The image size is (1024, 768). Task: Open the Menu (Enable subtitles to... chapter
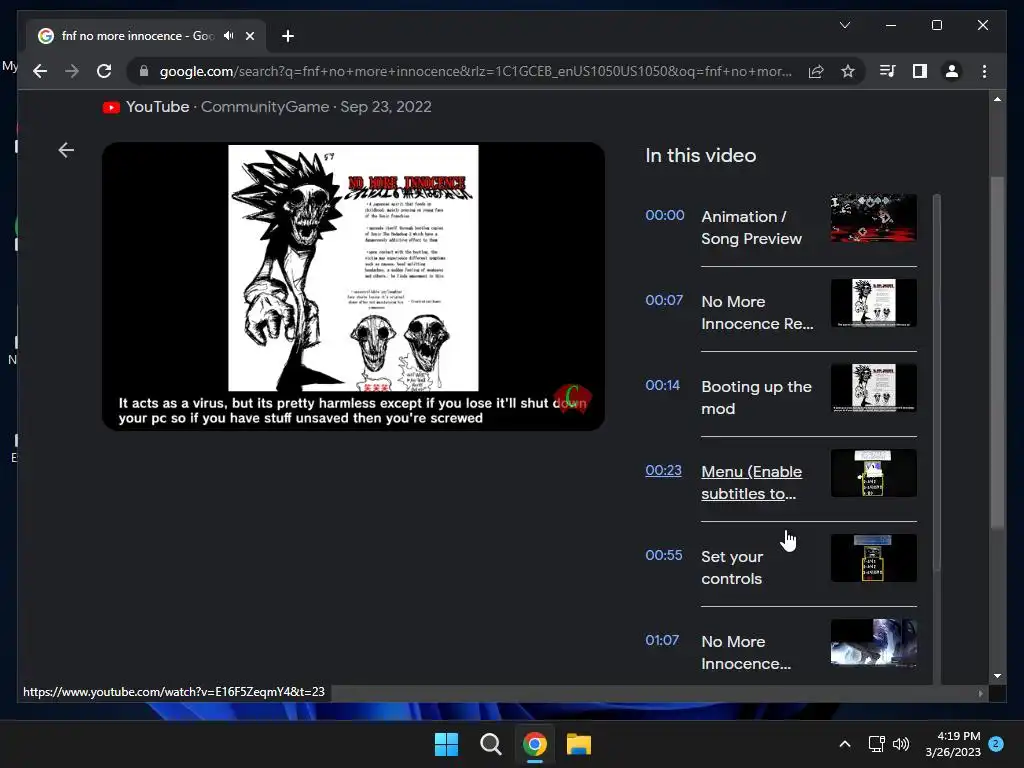[x=751, y=482]
